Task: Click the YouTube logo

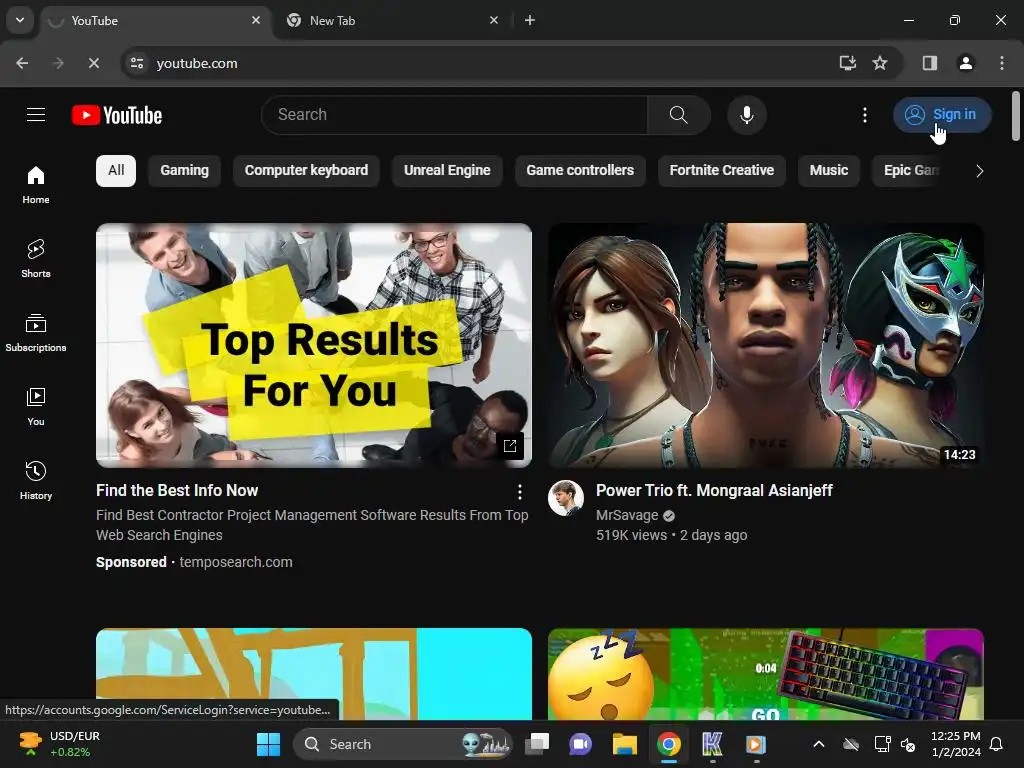Action: (117, 116)
